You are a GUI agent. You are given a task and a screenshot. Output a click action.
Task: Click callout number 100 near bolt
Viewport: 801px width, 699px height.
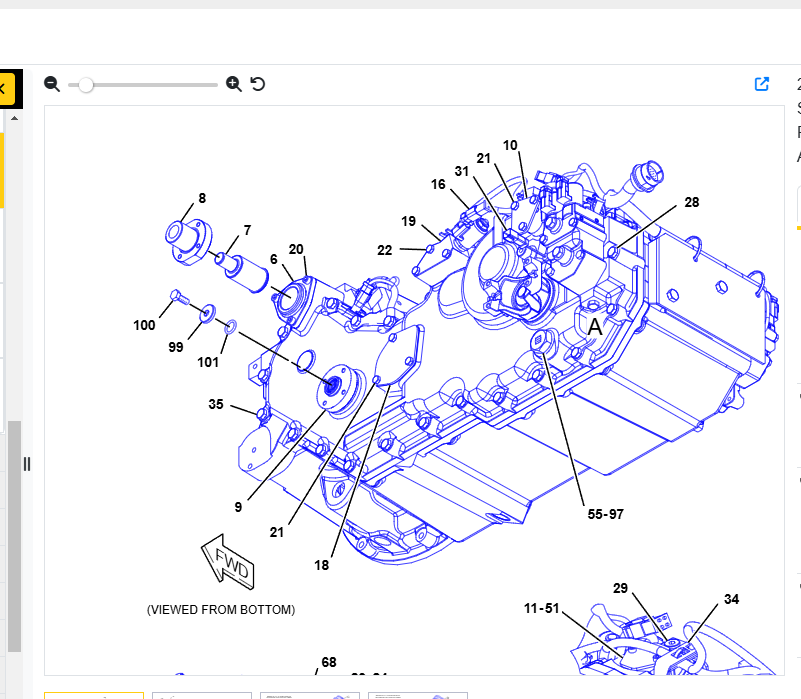[144, 325]
